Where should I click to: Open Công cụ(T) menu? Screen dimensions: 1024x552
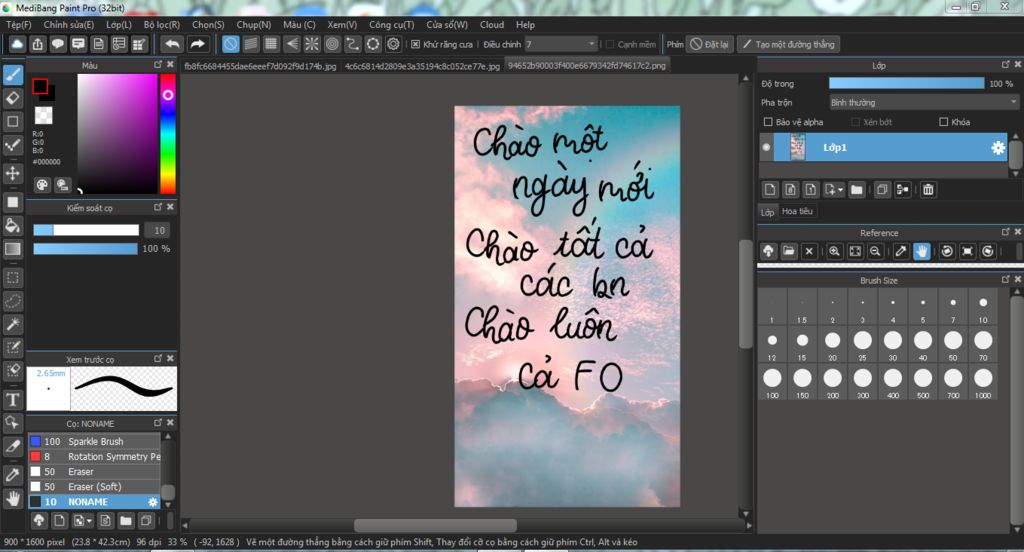[391, 25]
